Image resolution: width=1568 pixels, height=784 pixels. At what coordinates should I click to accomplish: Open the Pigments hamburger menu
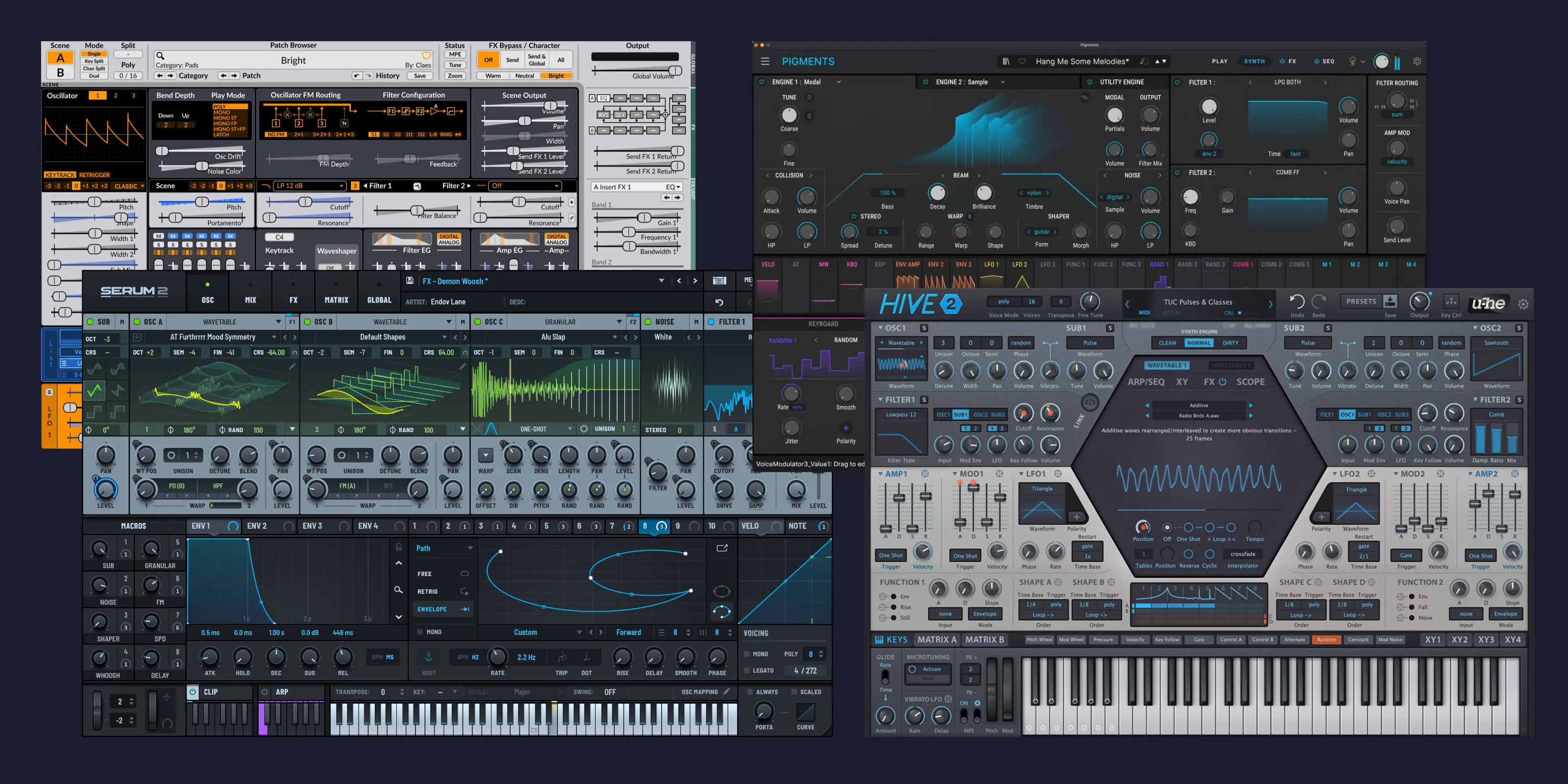coord(765,62)
